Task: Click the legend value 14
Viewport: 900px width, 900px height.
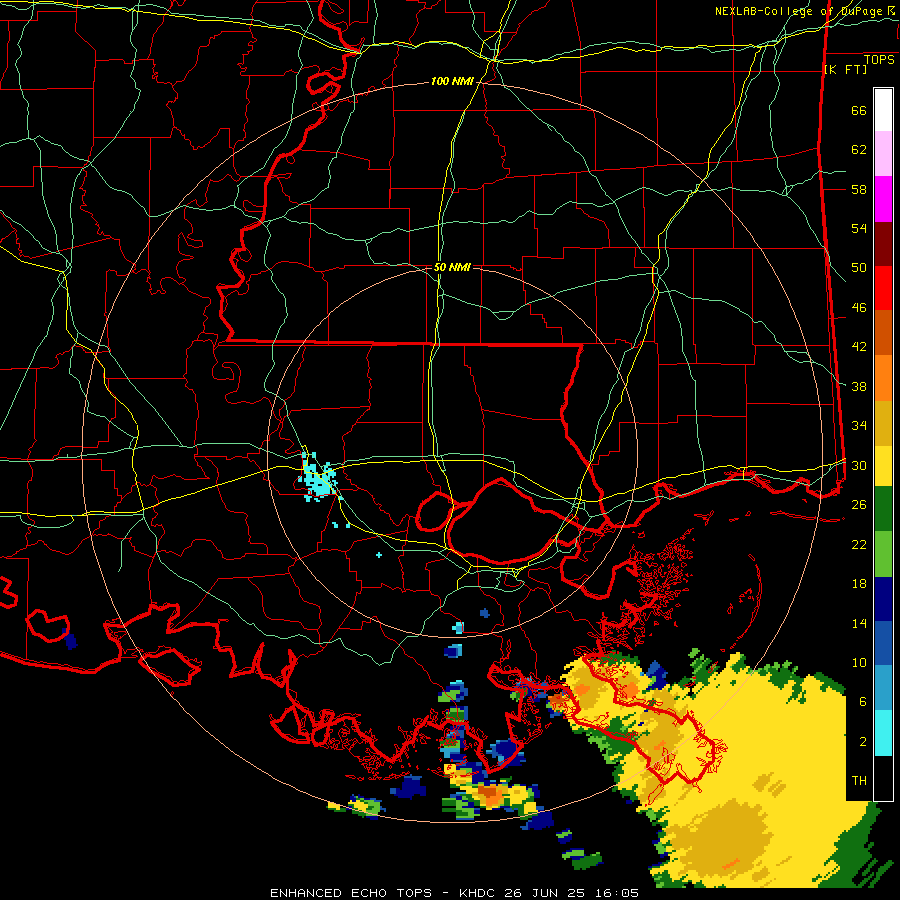Action: pos(859,623)
